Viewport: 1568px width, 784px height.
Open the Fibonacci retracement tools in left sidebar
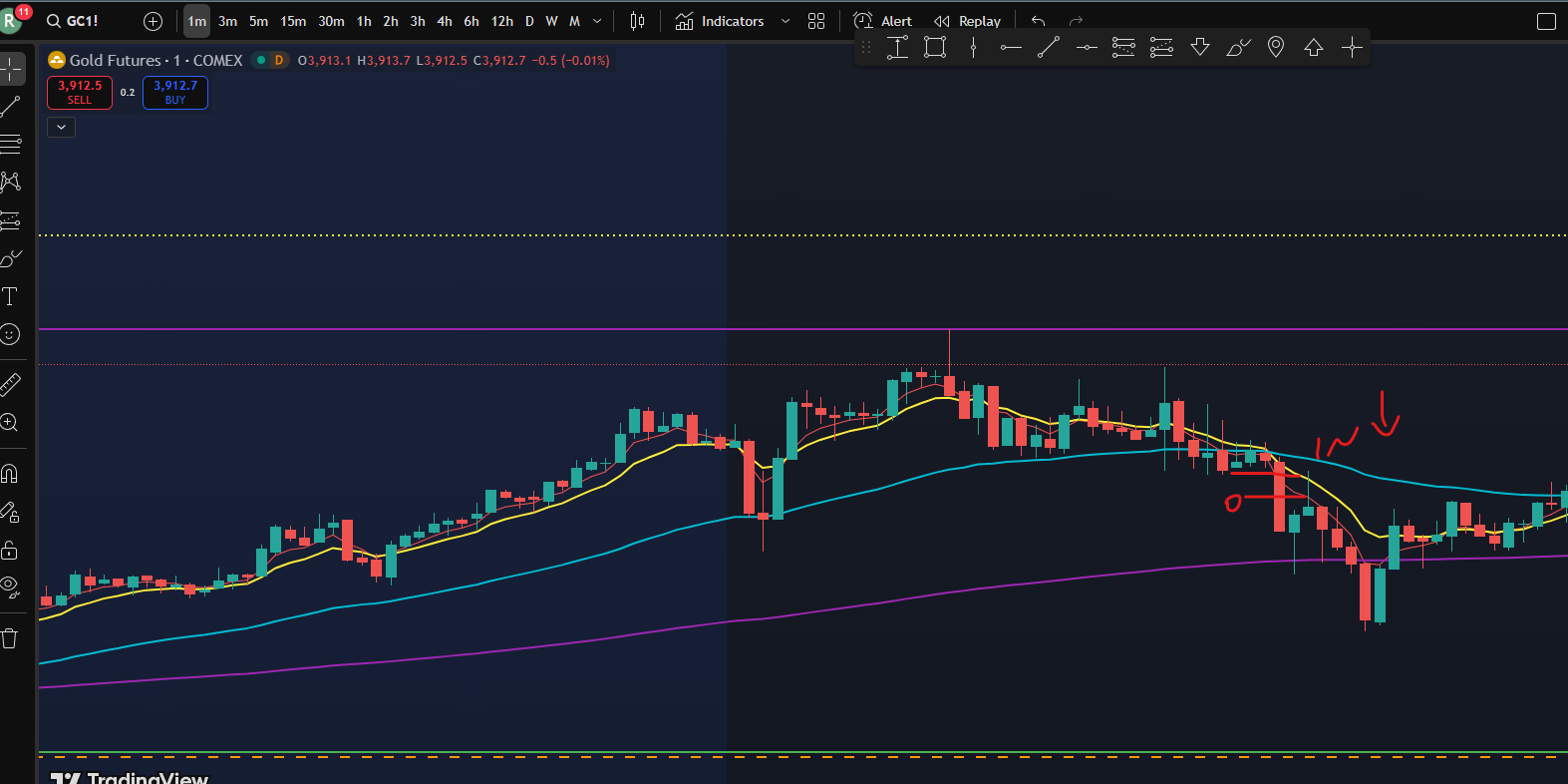tap(11, 144)
